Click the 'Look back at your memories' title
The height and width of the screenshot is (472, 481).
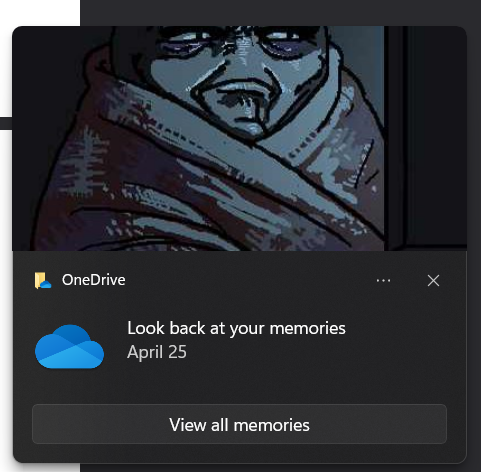click(x=236, y=328)
